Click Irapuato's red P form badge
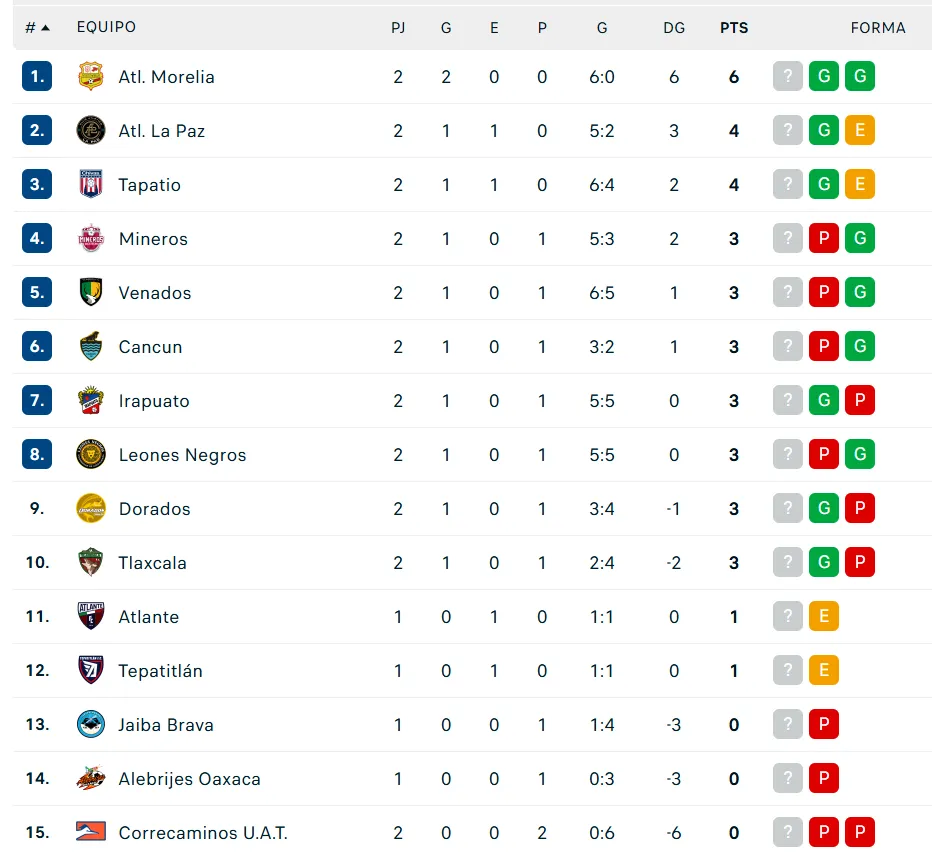This screenshot has height=856, width=932. coord(859,401)
